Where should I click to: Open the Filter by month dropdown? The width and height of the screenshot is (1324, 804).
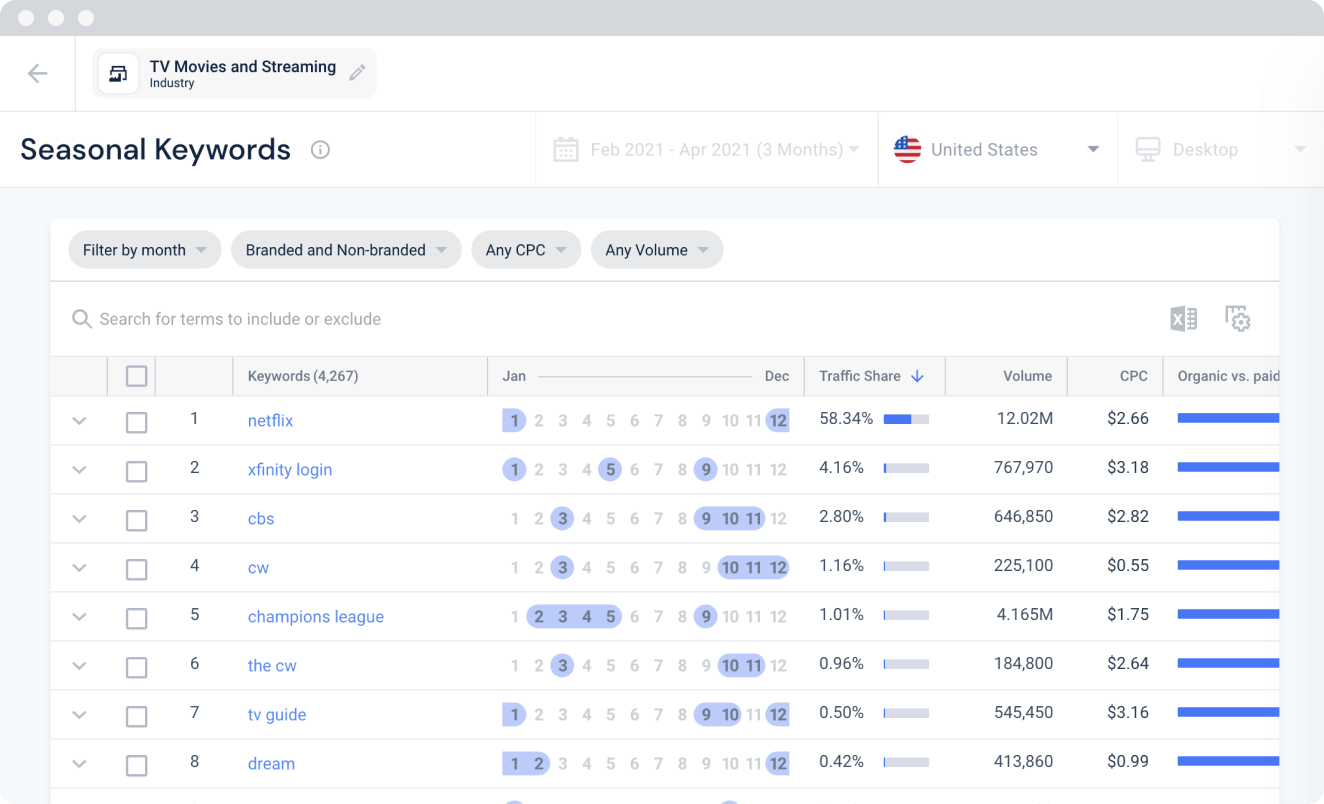click(144, 250)
